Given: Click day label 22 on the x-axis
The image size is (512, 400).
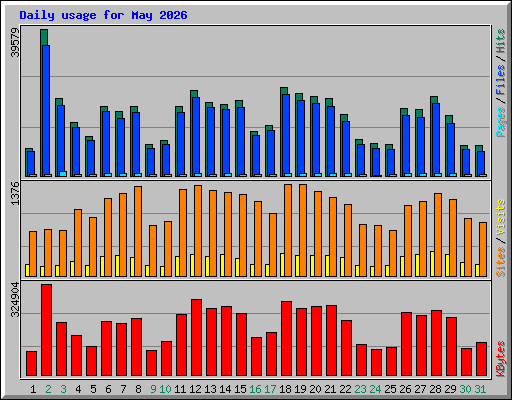Looking at the screenshot, I should (x=345, y=389).
